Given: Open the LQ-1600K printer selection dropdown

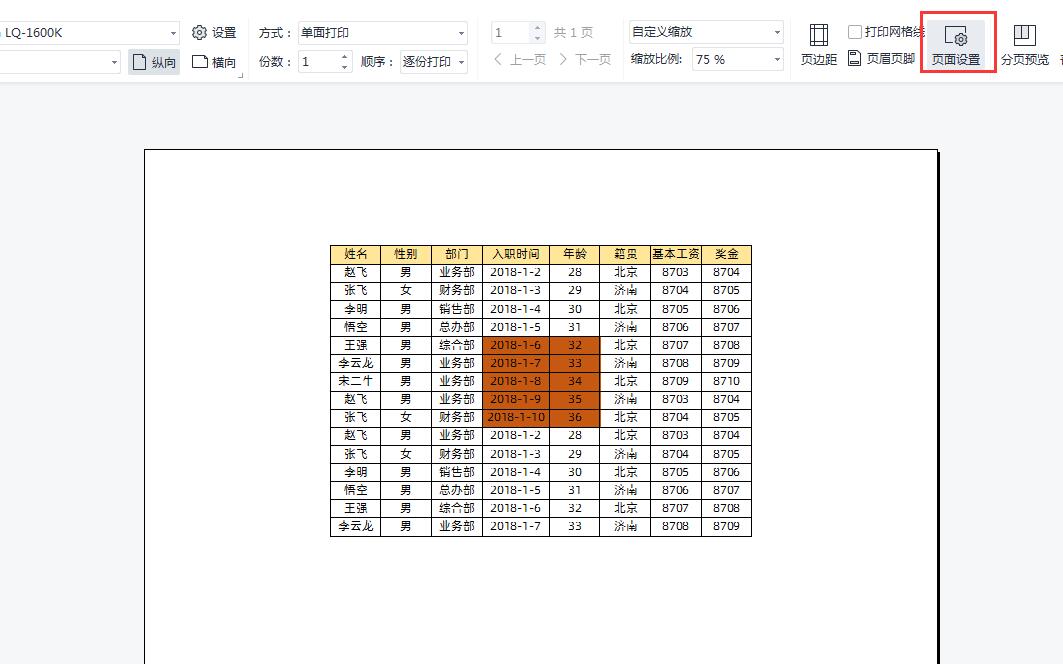Looking at the screenshot, I should 170,31.
